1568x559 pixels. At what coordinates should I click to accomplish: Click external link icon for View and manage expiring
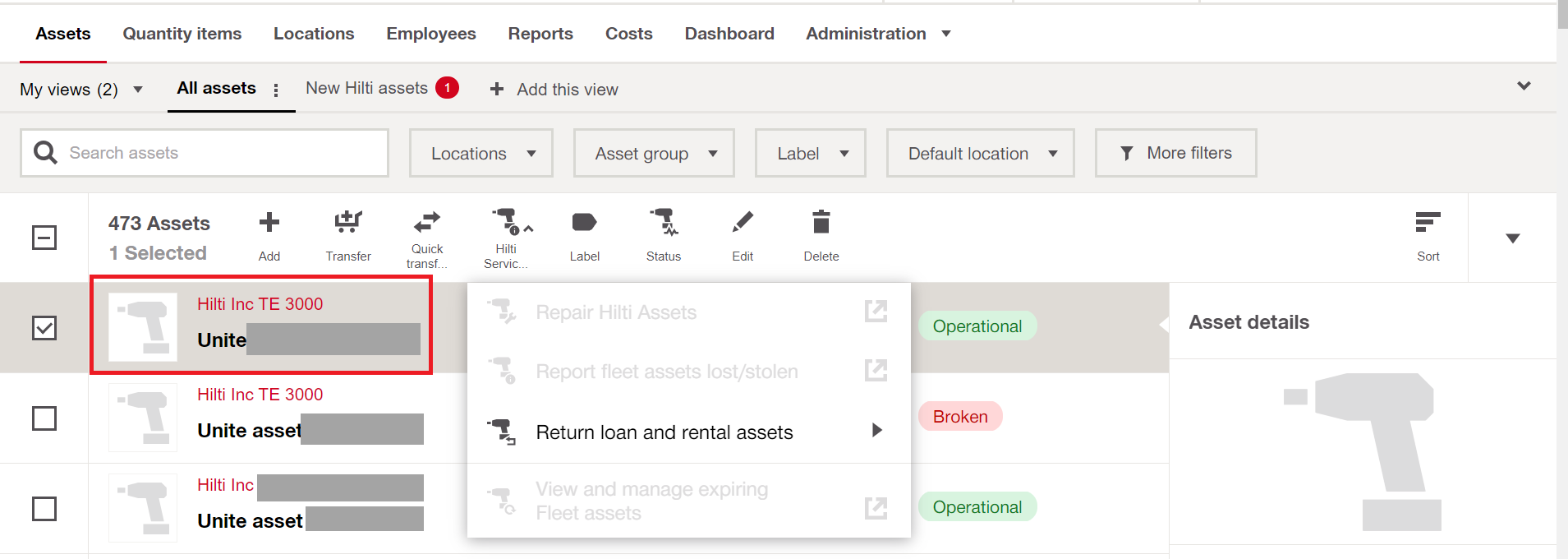[x=876, y=509]
